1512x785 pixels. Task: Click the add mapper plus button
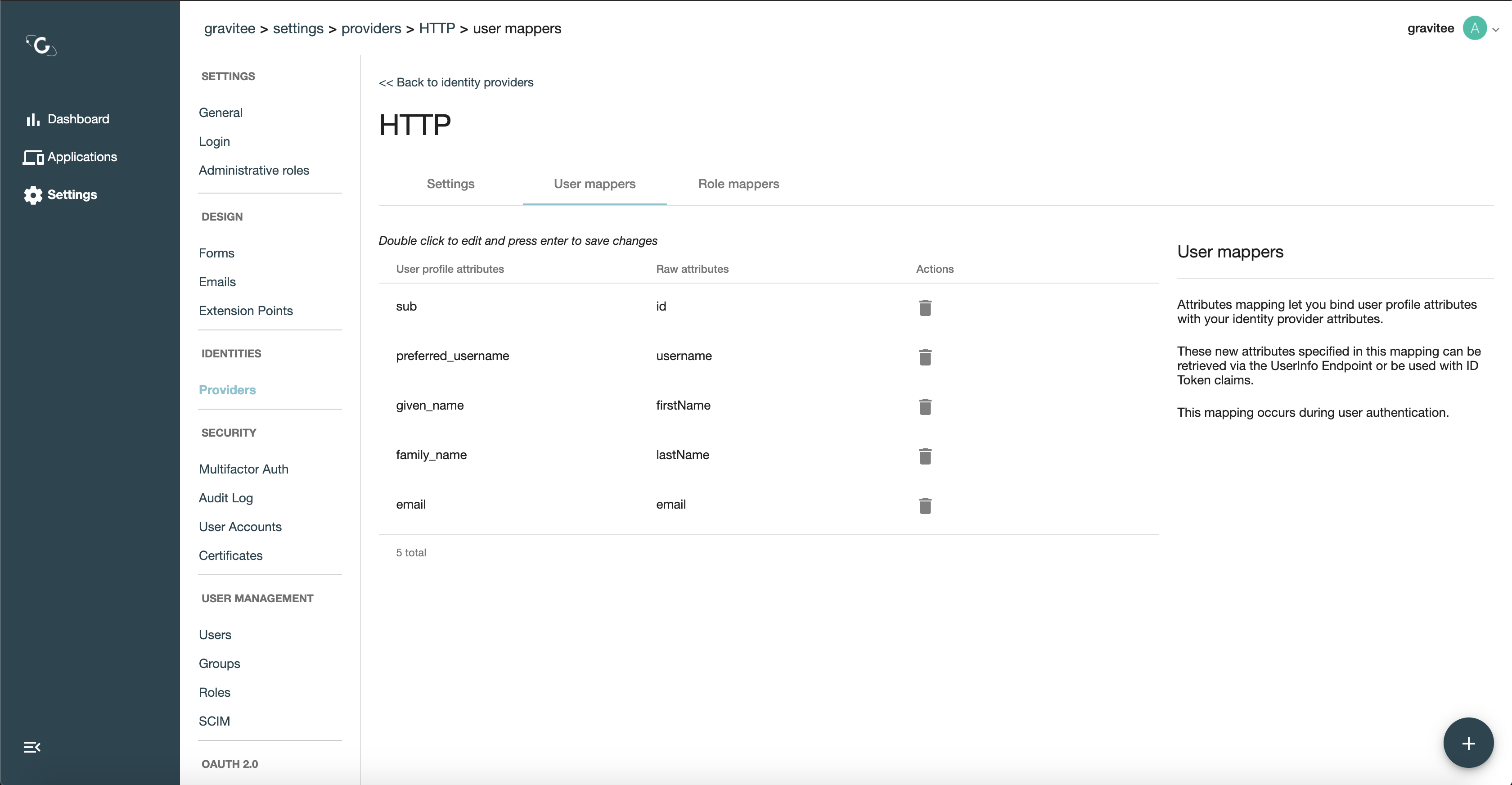(1468, 743)
